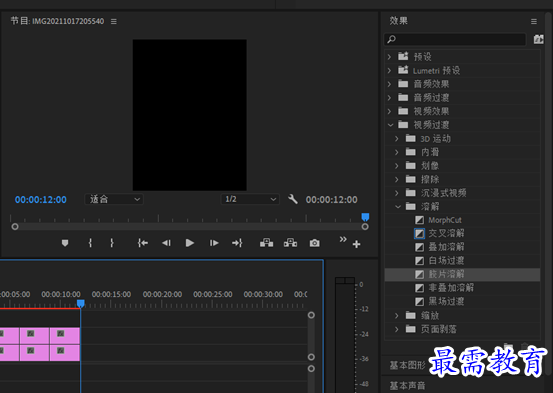Click the Extract button icon
The image size is (553, 393).
290,243
